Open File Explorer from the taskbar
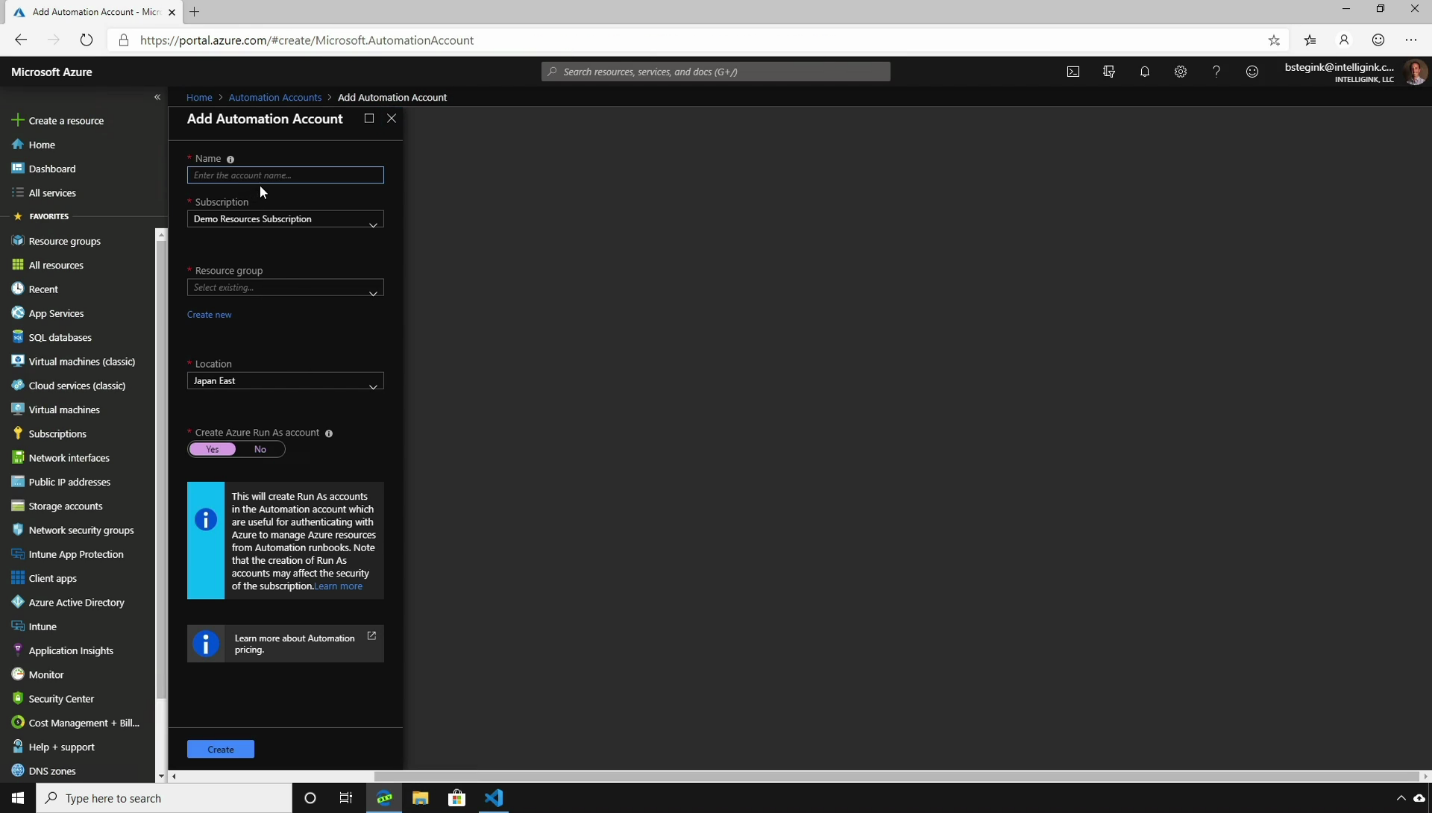 click(x=421, y=797)
